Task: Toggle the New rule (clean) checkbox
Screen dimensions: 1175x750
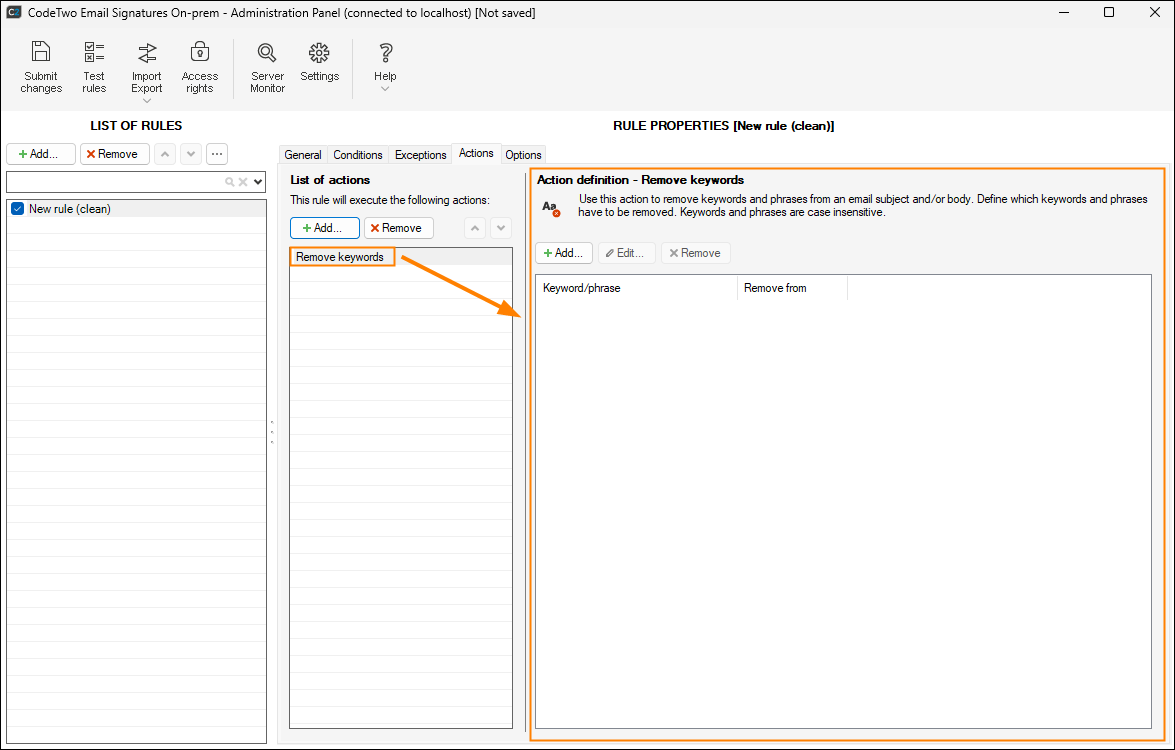Action: pos(17,209)
